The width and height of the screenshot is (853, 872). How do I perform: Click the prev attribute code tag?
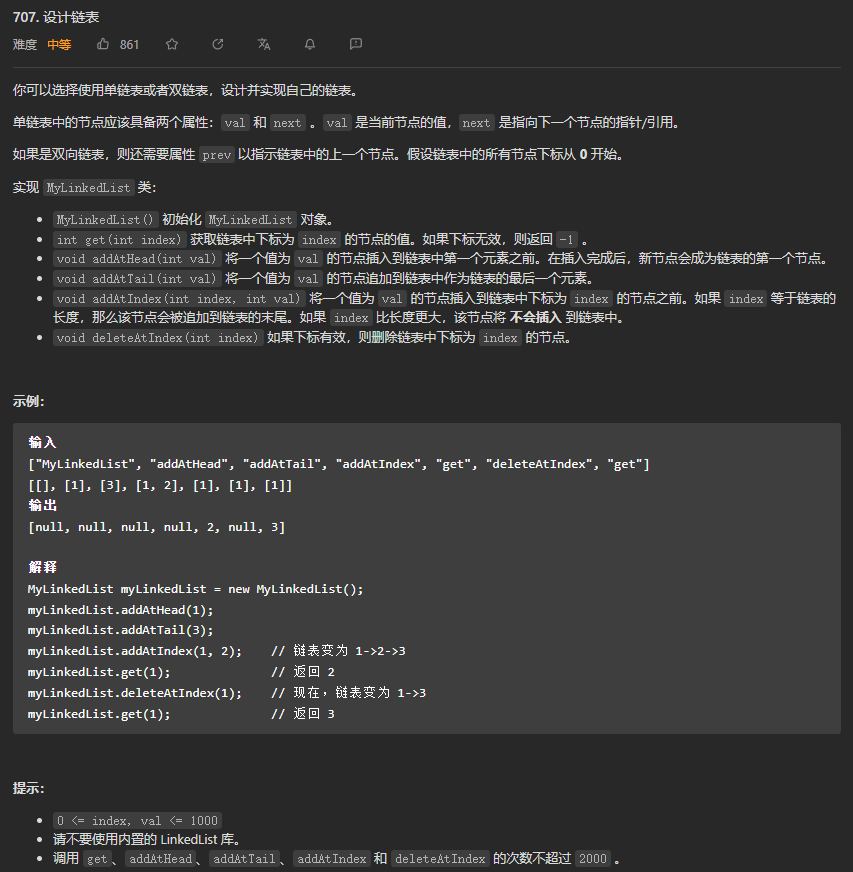click(216, 155)
